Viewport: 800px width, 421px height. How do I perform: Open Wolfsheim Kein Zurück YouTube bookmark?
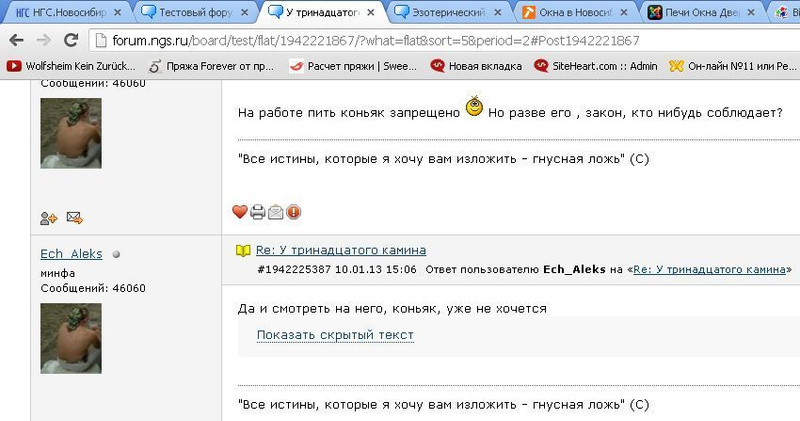pos(71,66)
